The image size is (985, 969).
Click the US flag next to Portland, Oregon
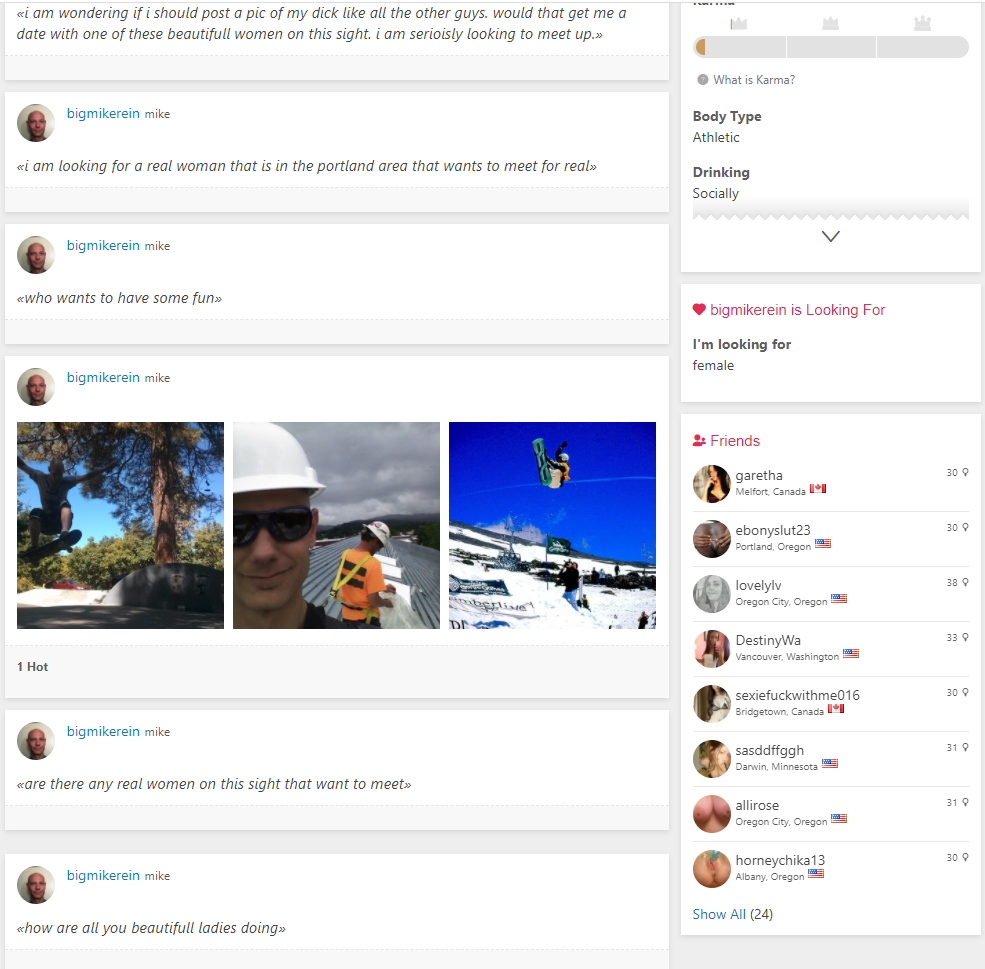823,544
